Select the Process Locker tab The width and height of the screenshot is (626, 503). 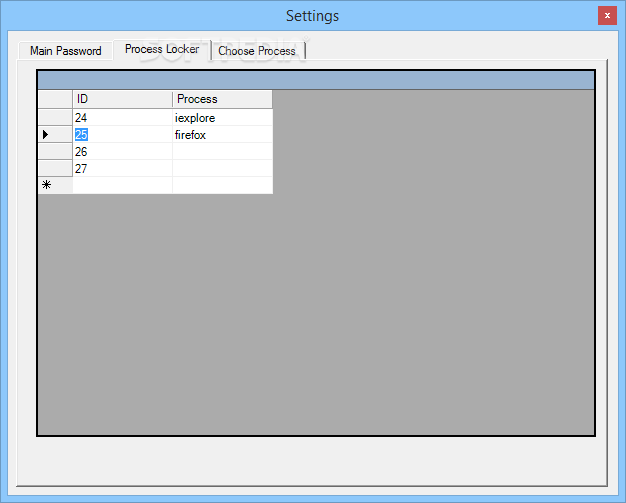point(162,49)
